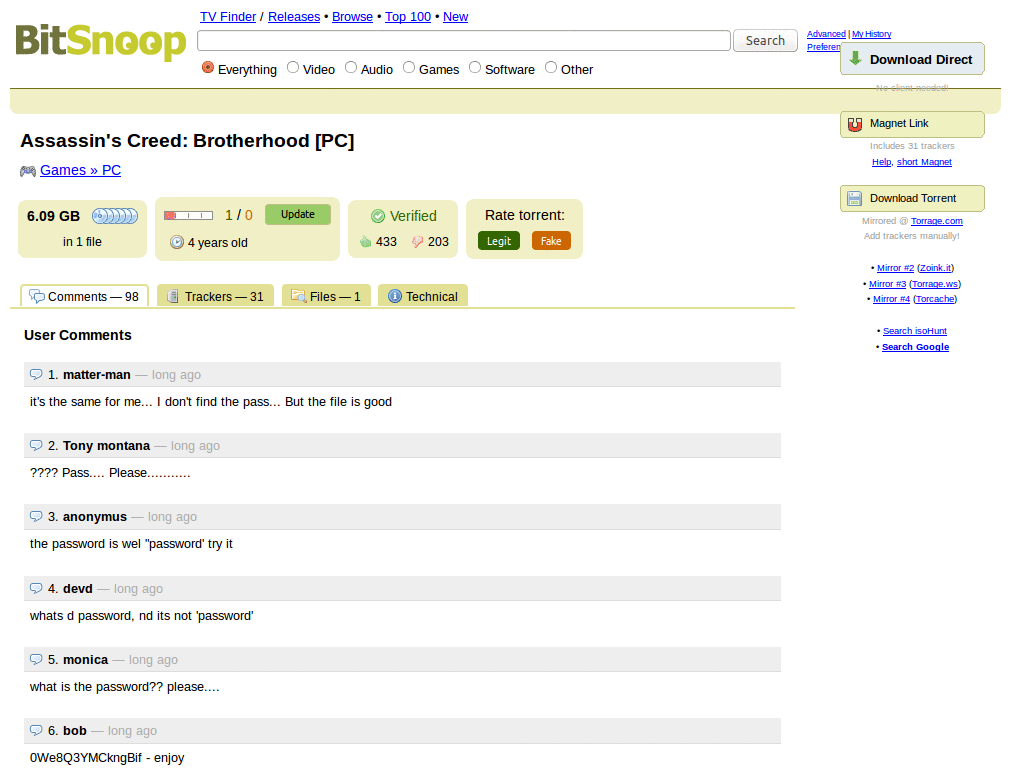This screenshot has width=1024, height=768.
Task: Click the Magnet Link button label
Action: pyautogui.click(x=899, y=123)
